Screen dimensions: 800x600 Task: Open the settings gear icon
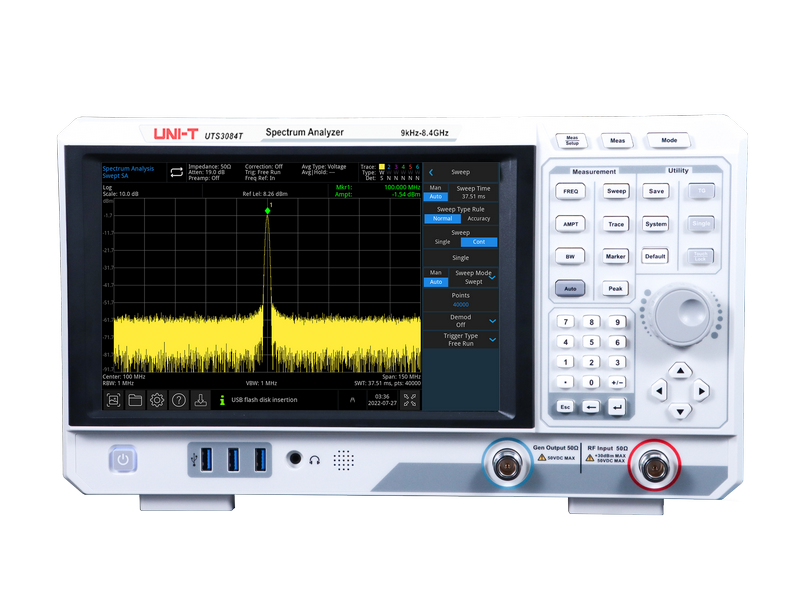click(157, 400)
